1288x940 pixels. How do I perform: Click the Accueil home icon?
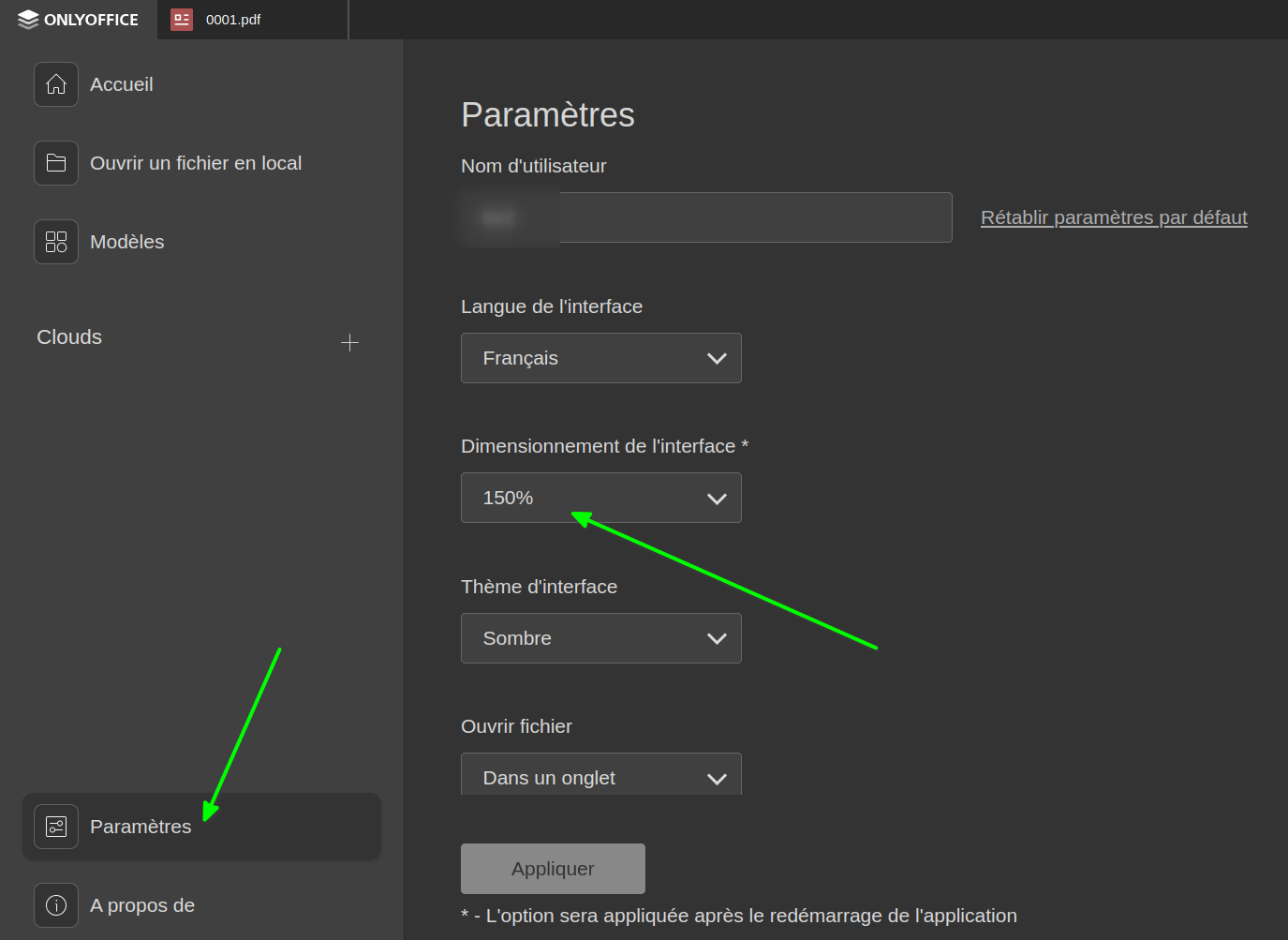(x=56, y=84)
